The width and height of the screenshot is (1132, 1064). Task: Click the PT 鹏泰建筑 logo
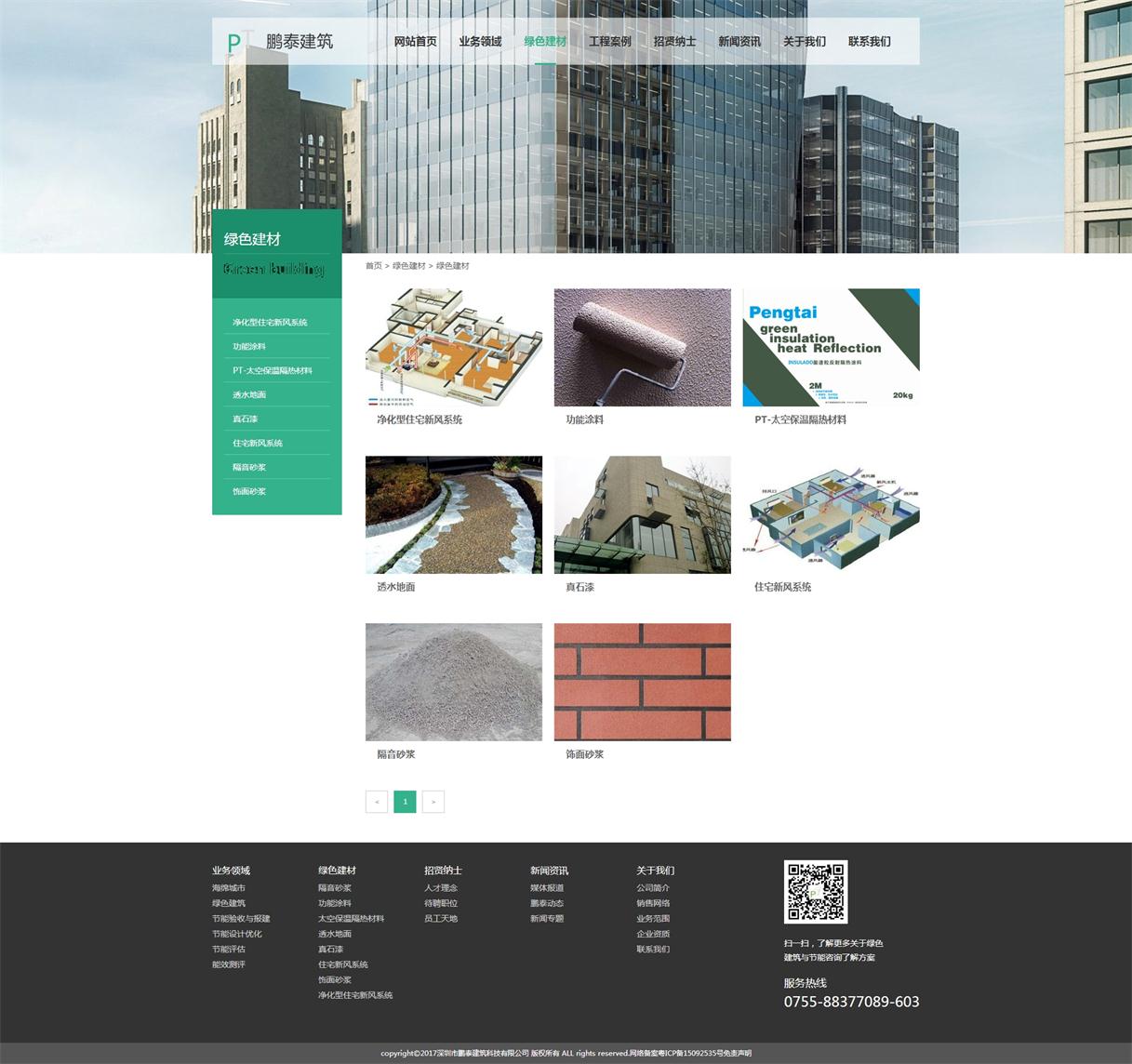click(x=280, y=42)
